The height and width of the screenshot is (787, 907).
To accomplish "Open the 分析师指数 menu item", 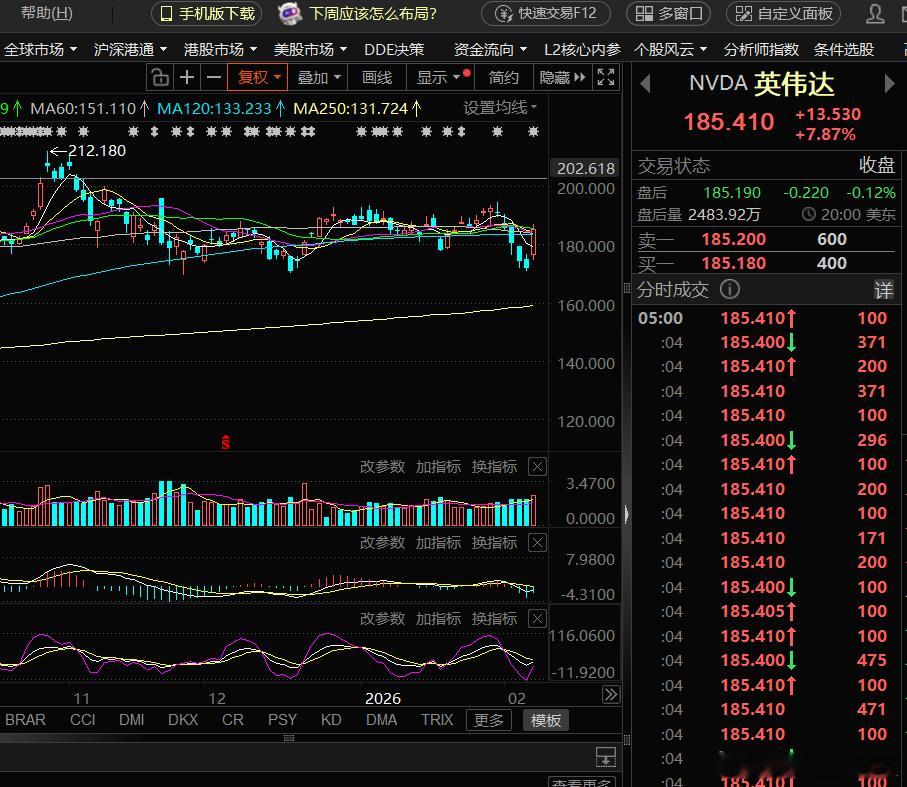I will pyautogui.click(x=761, y=50).
